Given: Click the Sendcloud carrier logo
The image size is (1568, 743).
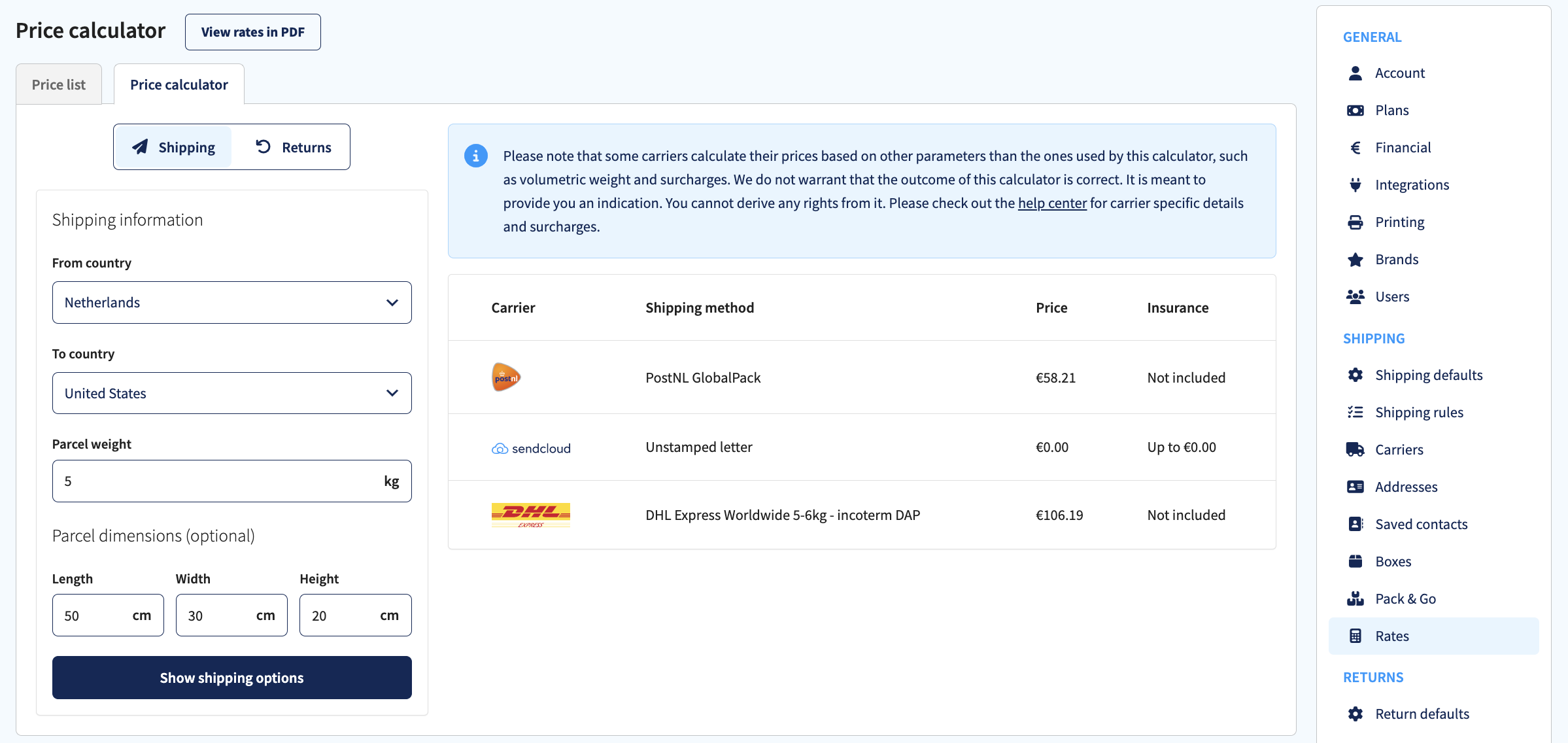Looking at the screenshot, I should 531,448.
